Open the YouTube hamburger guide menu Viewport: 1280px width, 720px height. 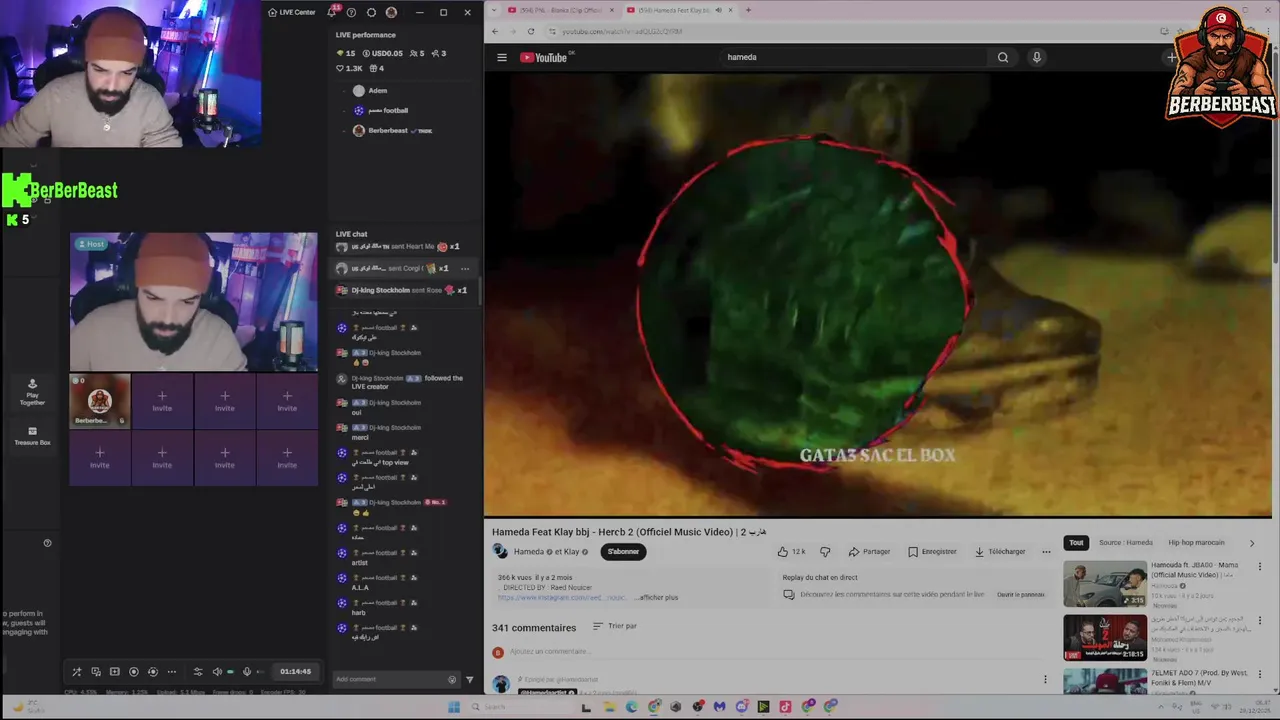point(502,57)
